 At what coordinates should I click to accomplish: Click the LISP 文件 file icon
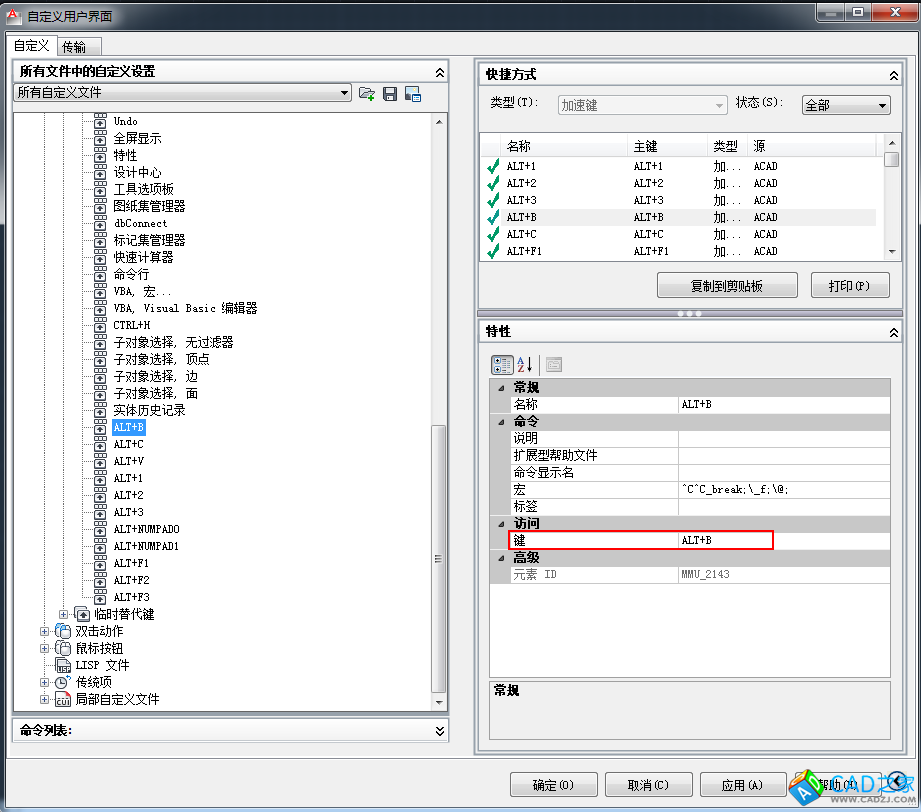[x=63, y=665]
